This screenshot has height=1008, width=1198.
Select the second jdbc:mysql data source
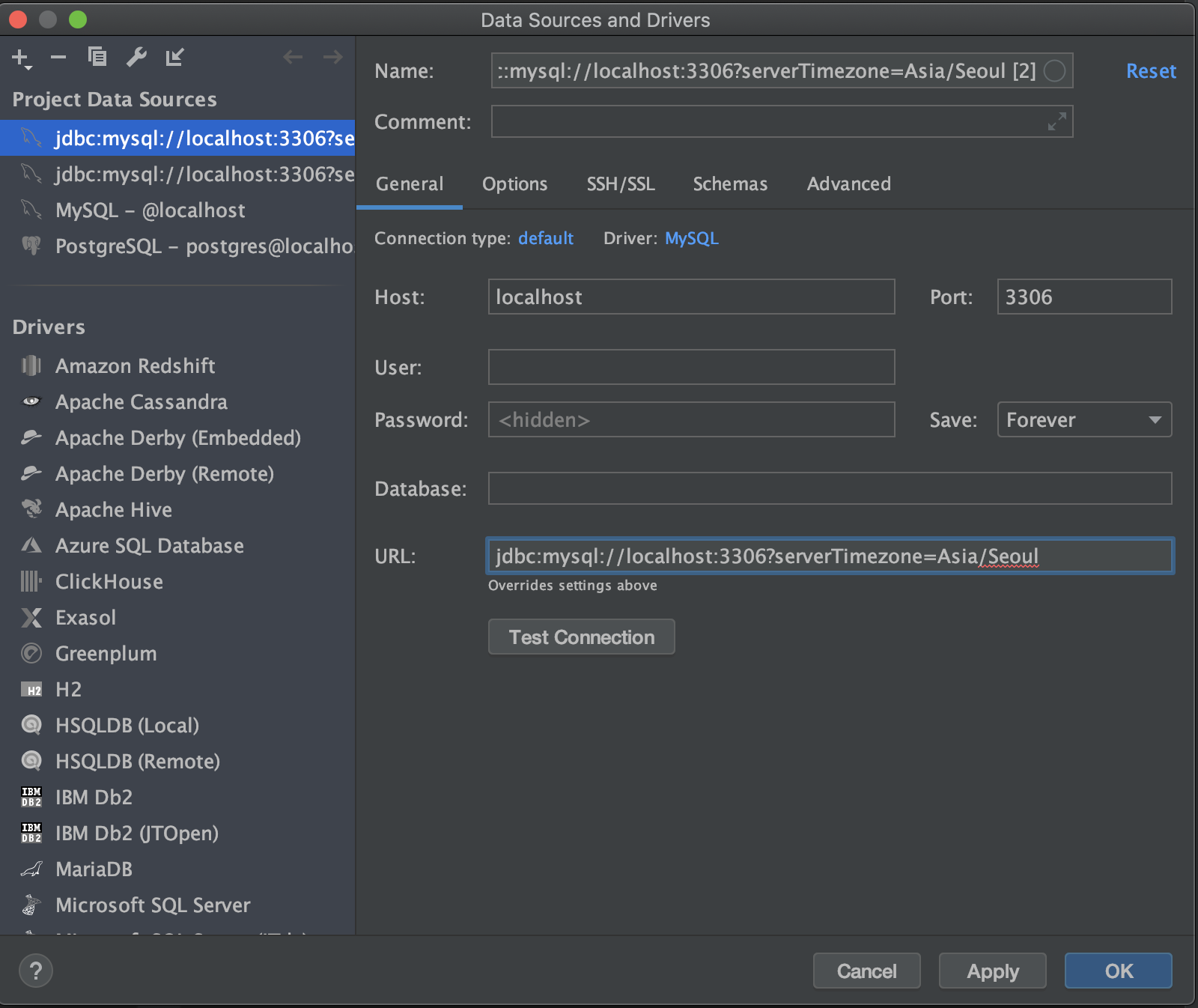click(177, 174)
